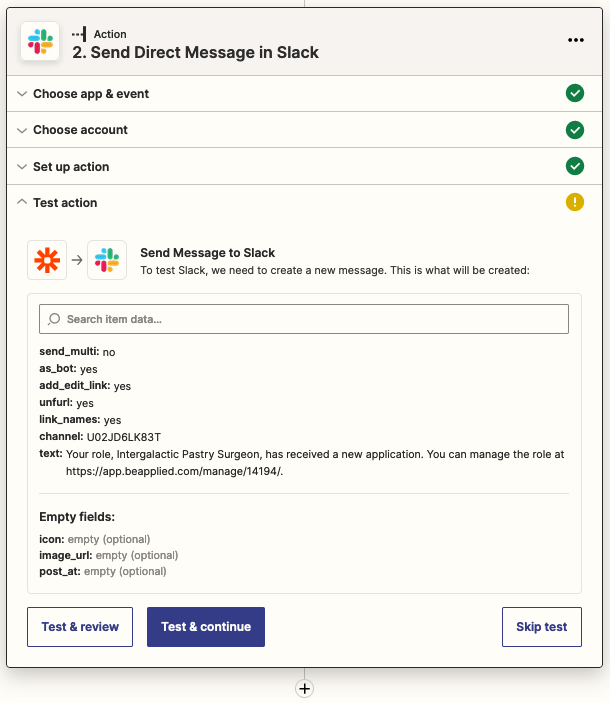Image resolution: width=610 pixels, height=703 pixels.
Task: Expand the Choose account section
Action: 80,130
